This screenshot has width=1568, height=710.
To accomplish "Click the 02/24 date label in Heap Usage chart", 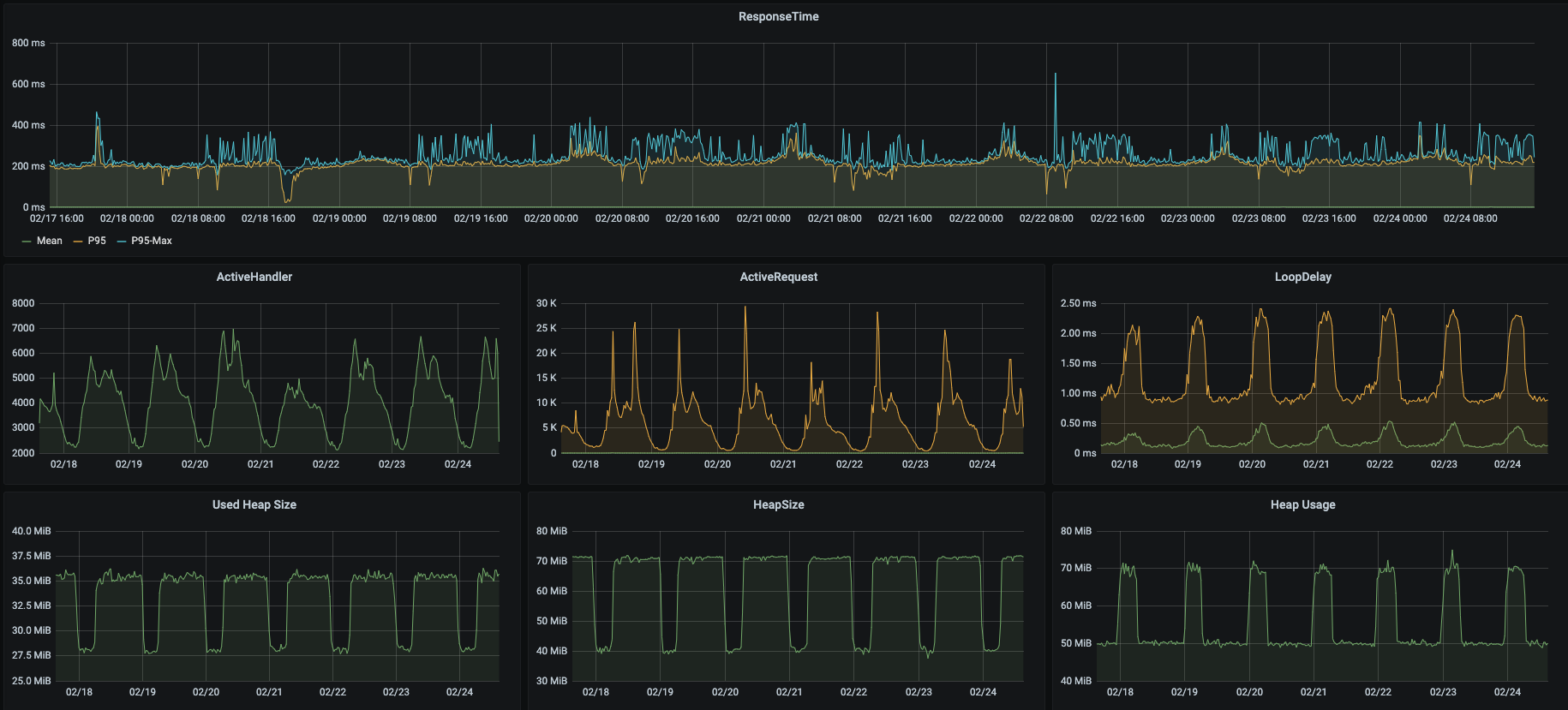I will coord(1507,692).
